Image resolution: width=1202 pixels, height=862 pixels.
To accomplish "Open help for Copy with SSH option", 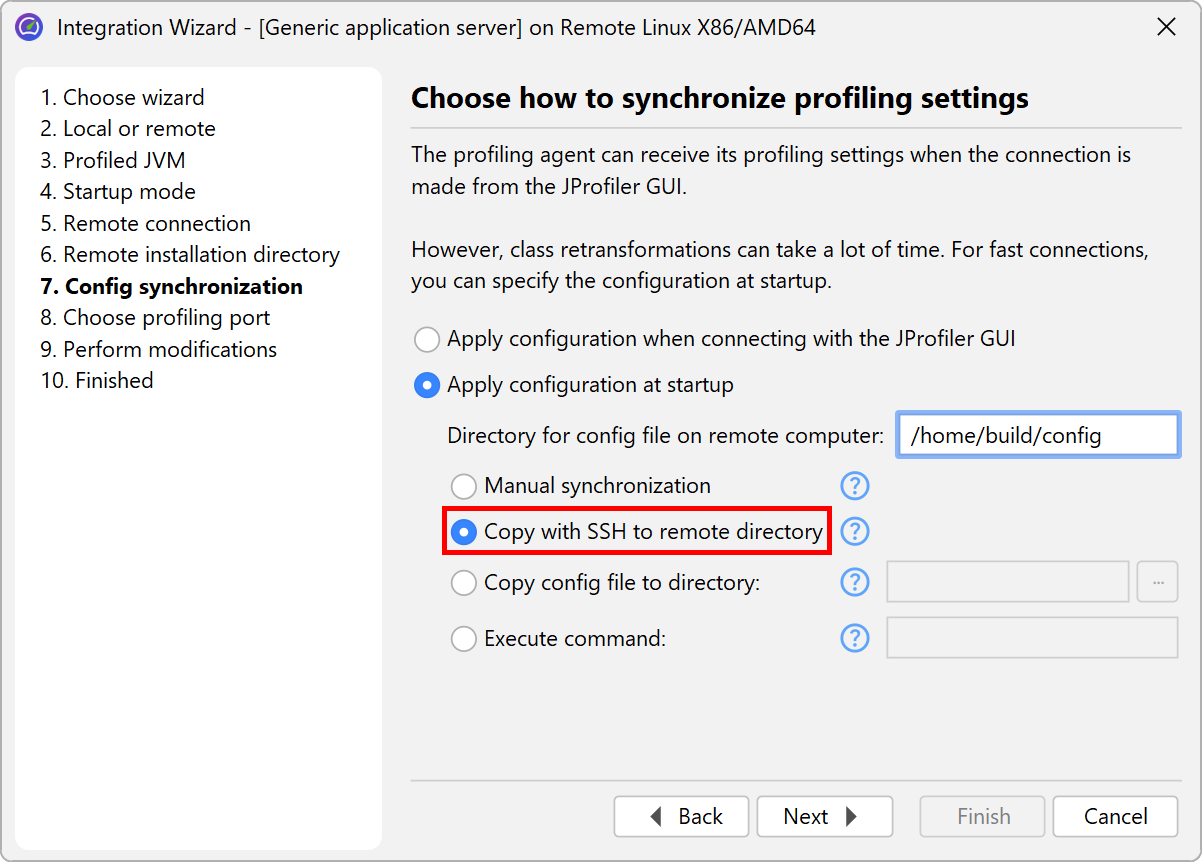I will (x=854, y=532).
